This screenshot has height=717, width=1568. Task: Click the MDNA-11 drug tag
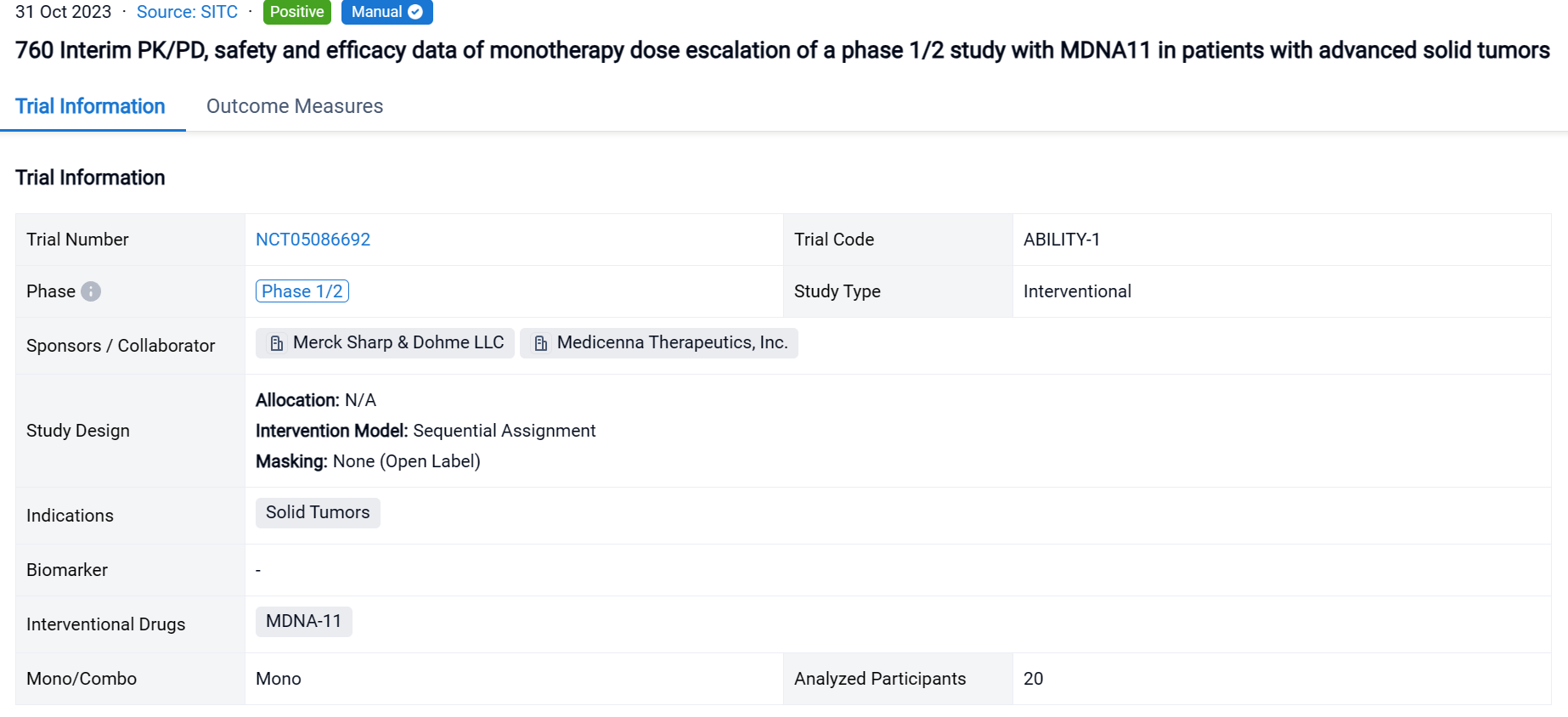(x=303, y=621)
